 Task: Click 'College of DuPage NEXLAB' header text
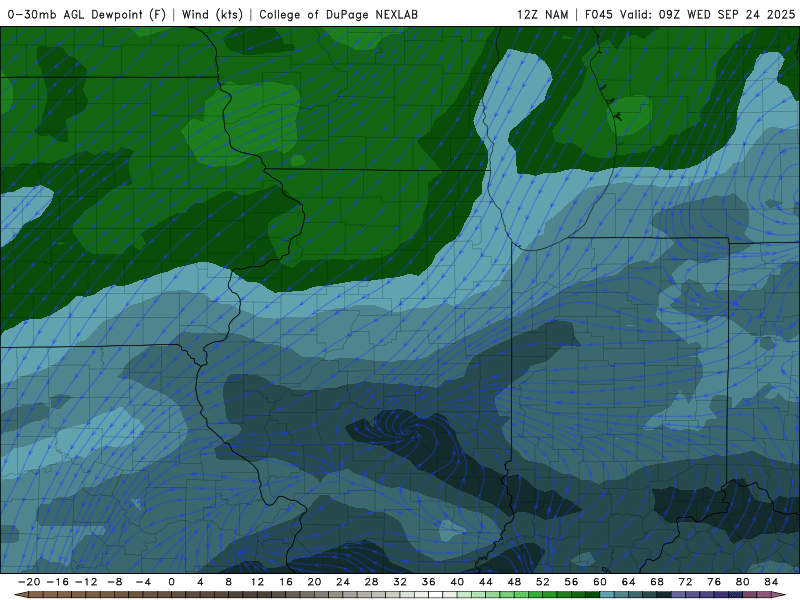pyautogui.click(x=338, y=14)
